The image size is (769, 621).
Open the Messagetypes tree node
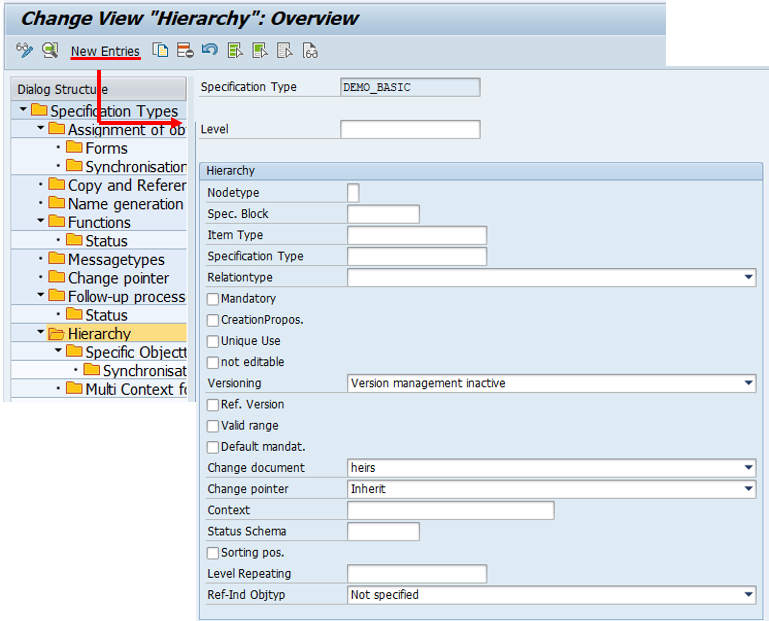point(116,260)
